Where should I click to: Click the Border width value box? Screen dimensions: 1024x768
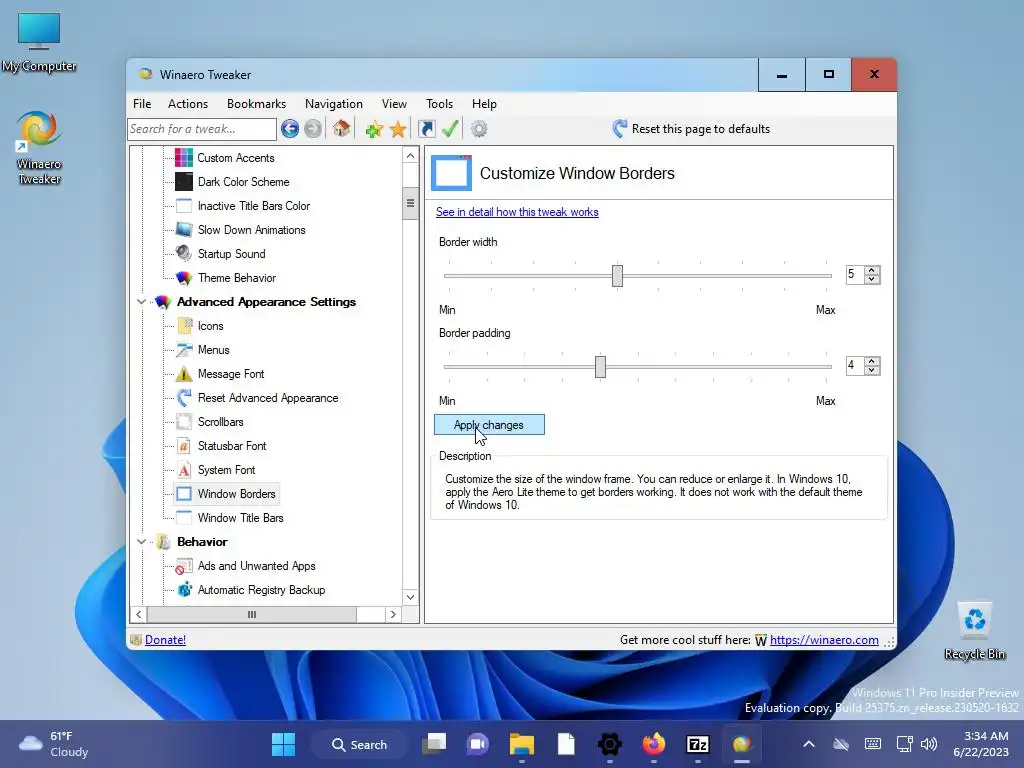pos(854,274)
